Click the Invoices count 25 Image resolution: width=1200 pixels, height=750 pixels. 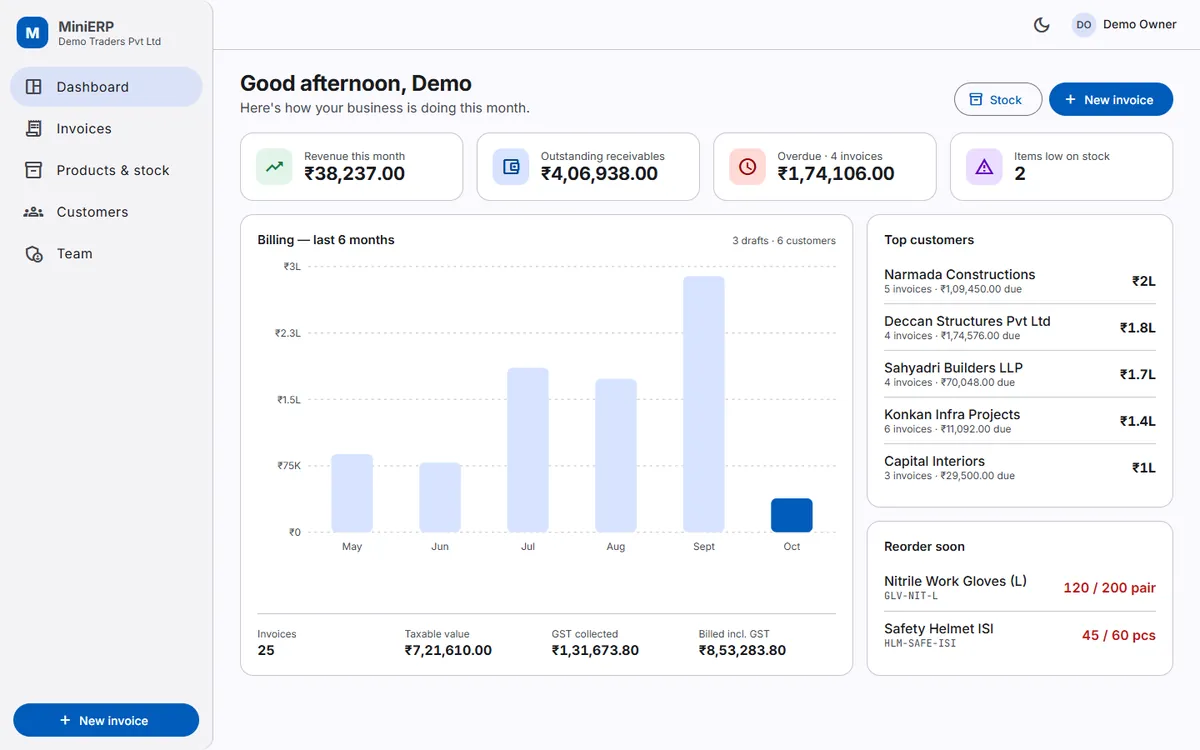pos(266,650)
